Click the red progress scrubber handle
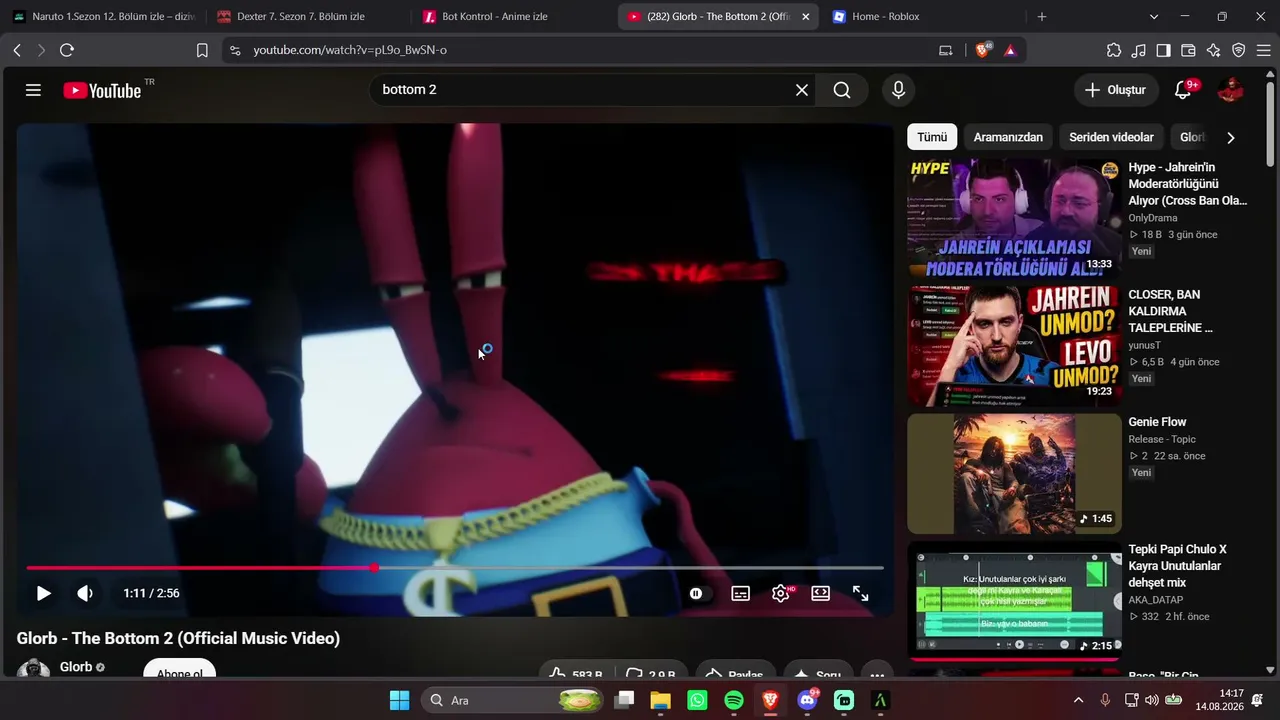The height and width of the screenshot is (720, 1280). 374,568
